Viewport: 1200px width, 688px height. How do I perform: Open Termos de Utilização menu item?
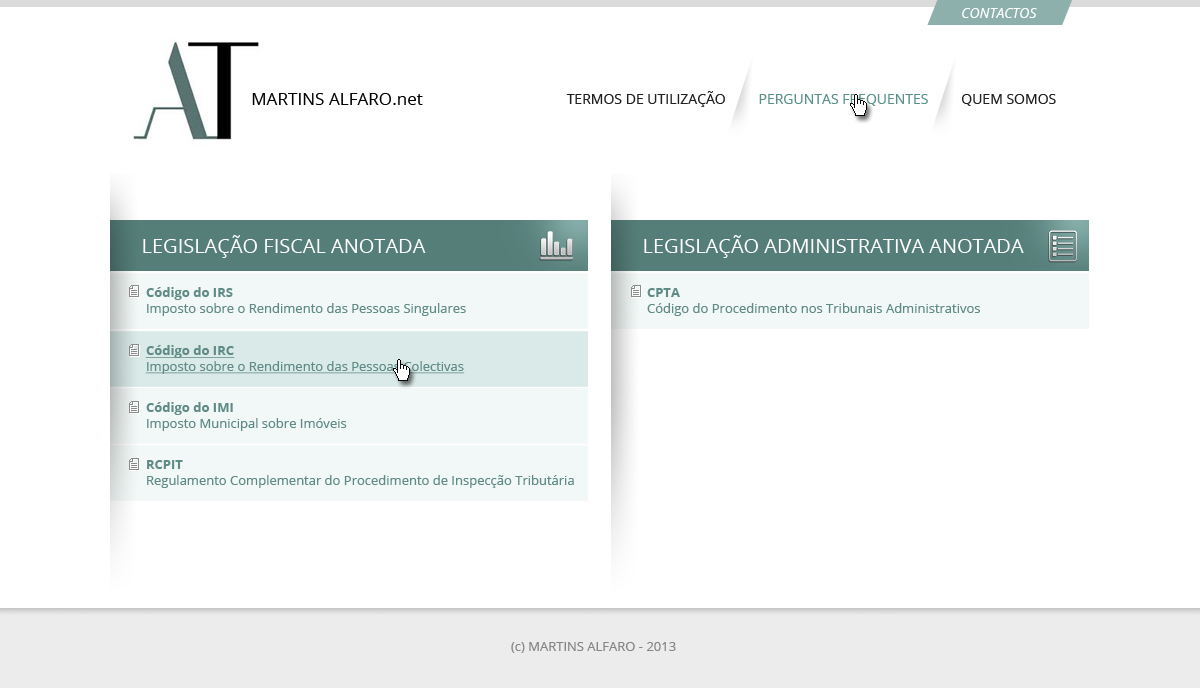tap(646, 99)
